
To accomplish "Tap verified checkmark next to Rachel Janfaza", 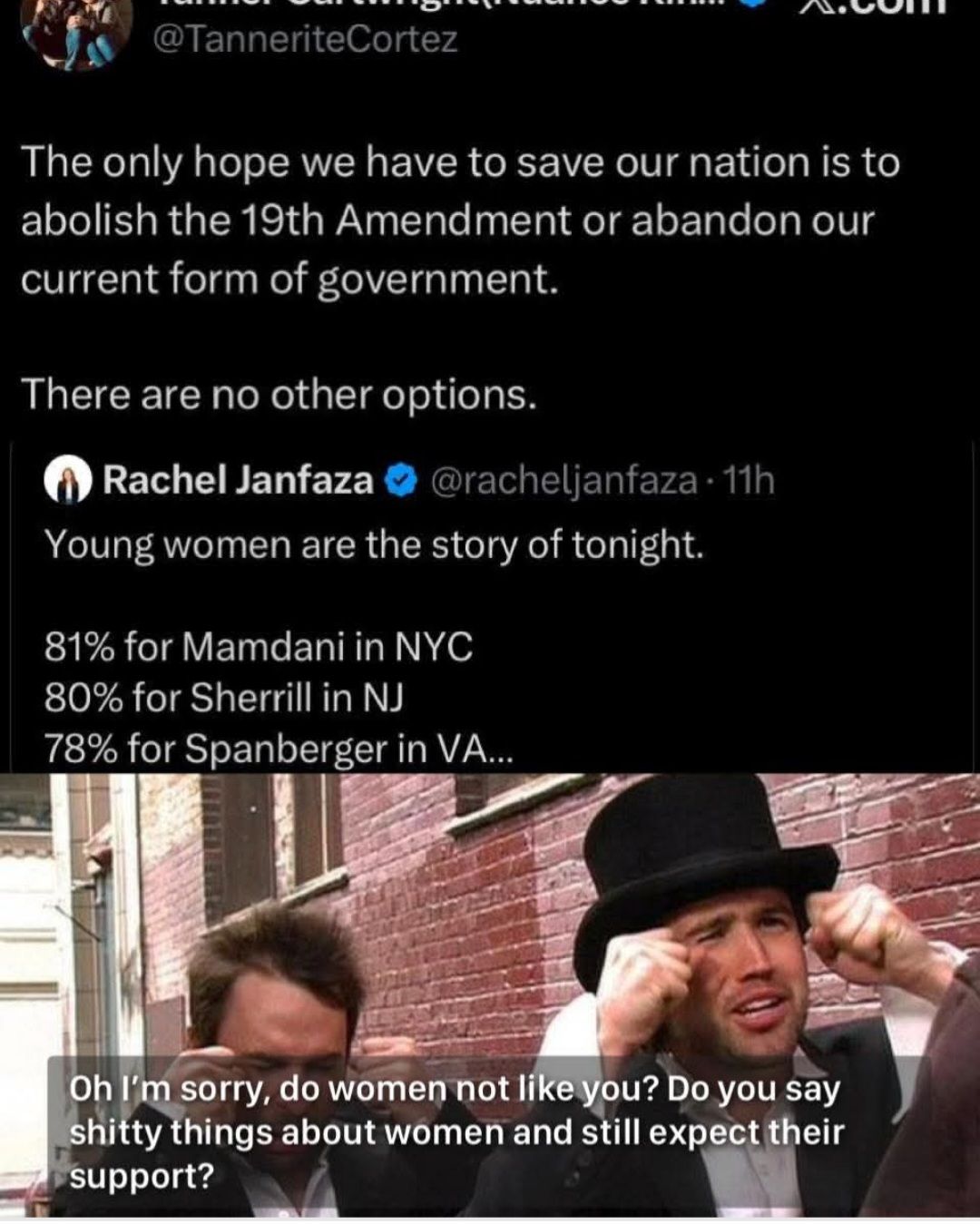I will tap(401, 481).
